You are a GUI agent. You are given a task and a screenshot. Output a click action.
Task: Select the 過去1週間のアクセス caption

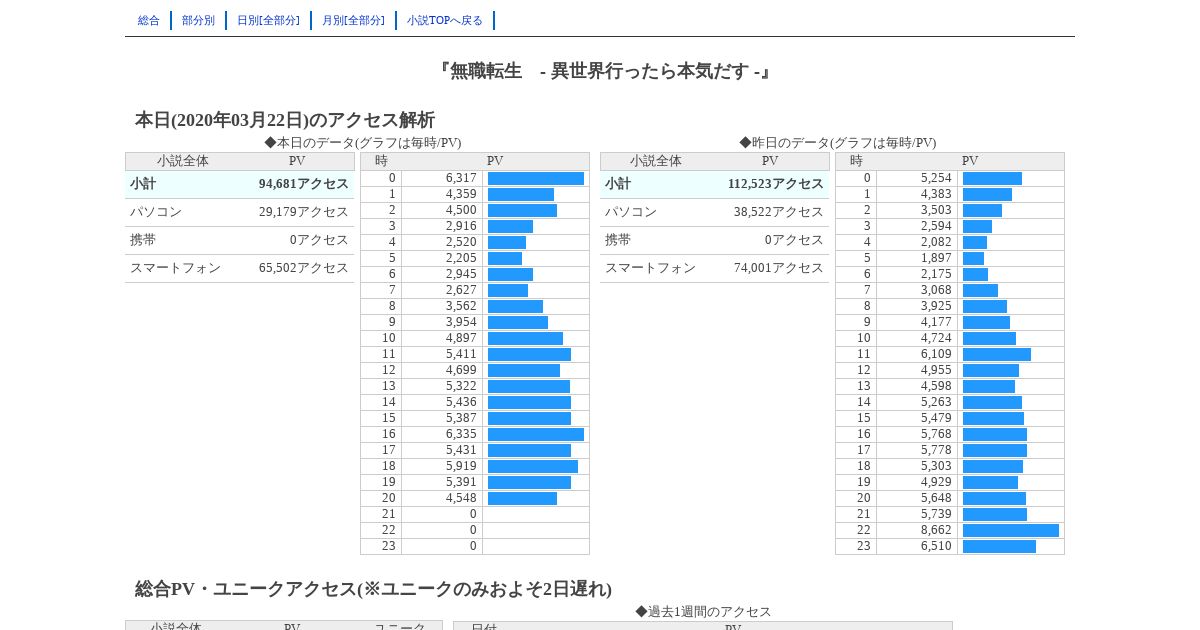tap(703, 612)
